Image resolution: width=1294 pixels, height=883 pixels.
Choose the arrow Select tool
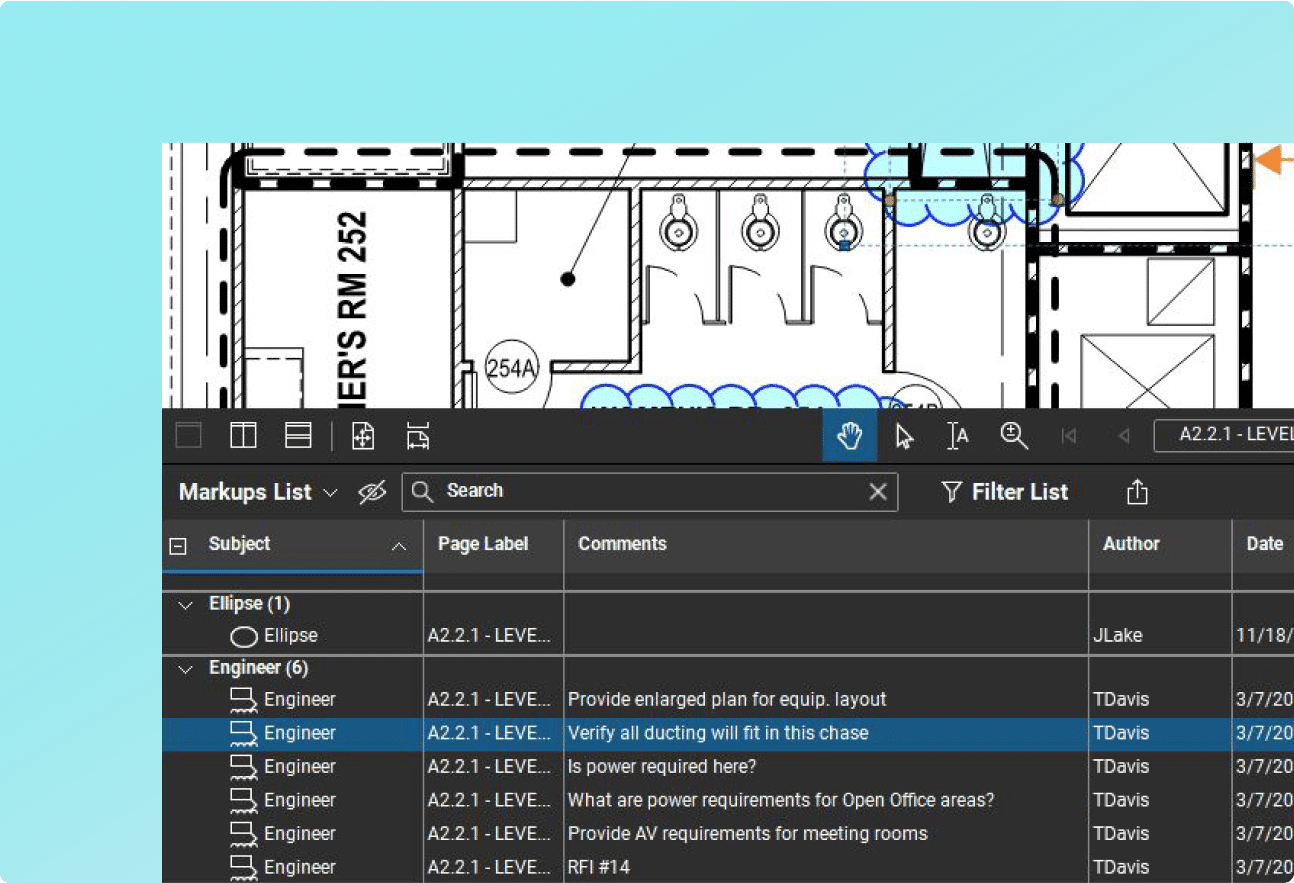904,437
